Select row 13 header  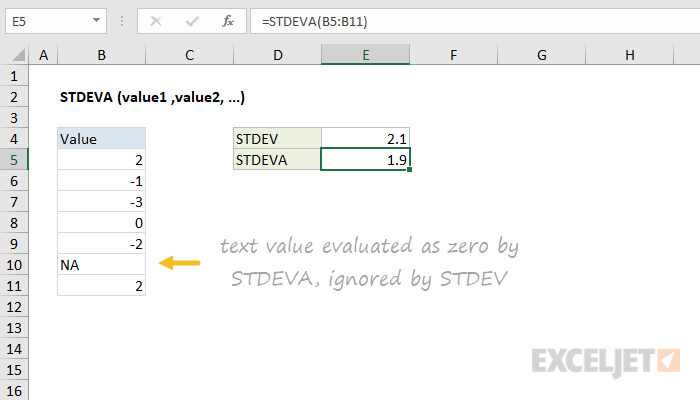coord(14,328)
